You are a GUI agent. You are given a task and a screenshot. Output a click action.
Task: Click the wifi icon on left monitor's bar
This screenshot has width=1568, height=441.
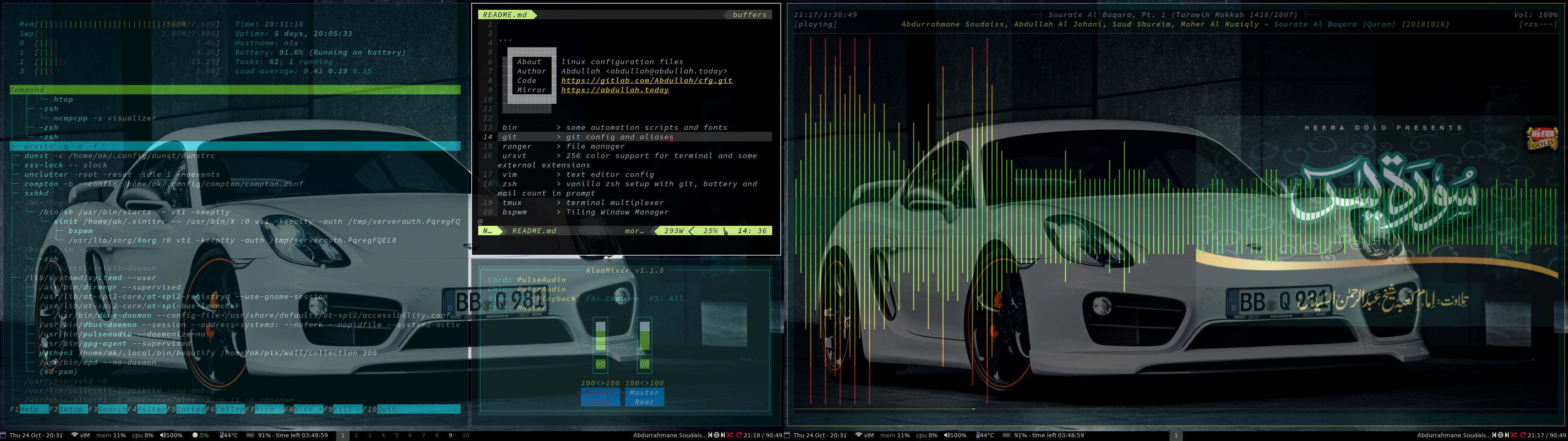[74, 436]
